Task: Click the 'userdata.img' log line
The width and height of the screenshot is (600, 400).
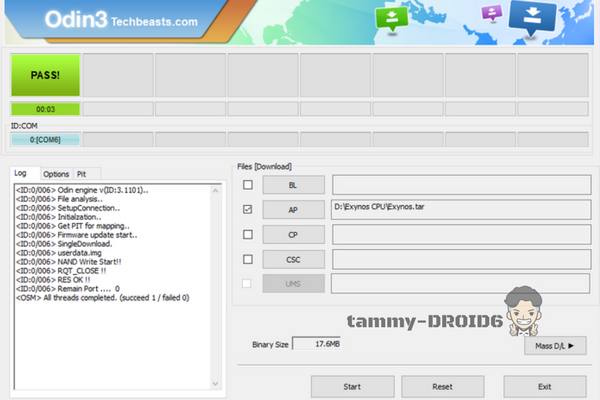Action: tap(59, 253)
